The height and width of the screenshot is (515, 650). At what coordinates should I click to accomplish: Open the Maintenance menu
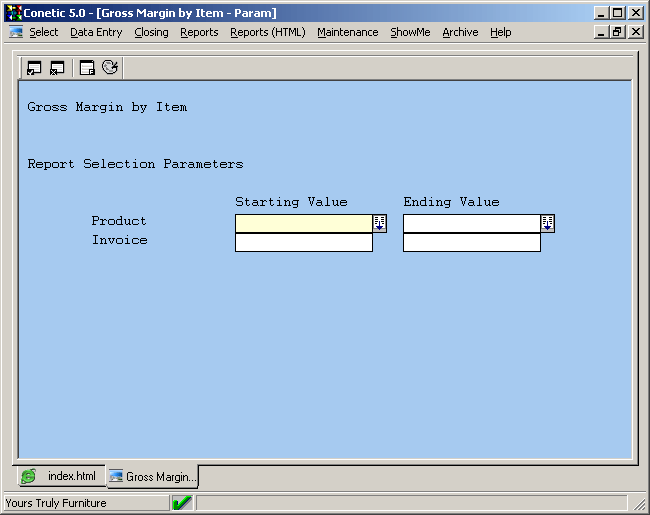click(x=347, y=32)
